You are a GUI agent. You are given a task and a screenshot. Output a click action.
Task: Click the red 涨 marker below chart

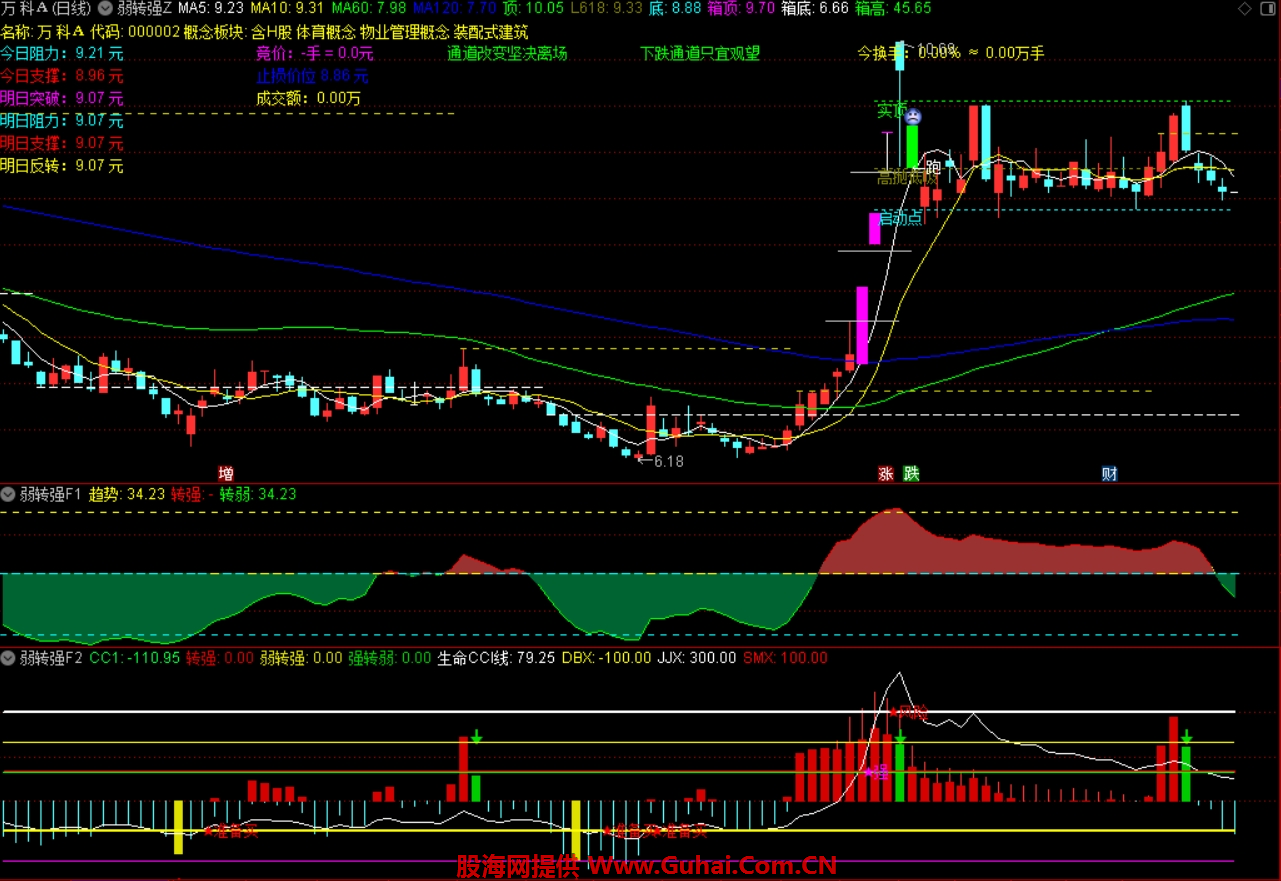(886, 473)
